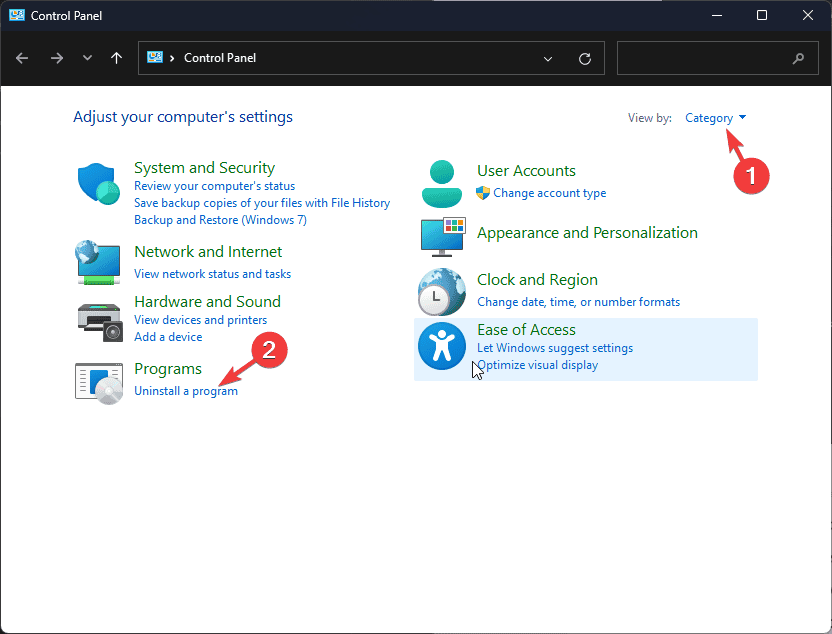Click View network status and tasks

212,274
